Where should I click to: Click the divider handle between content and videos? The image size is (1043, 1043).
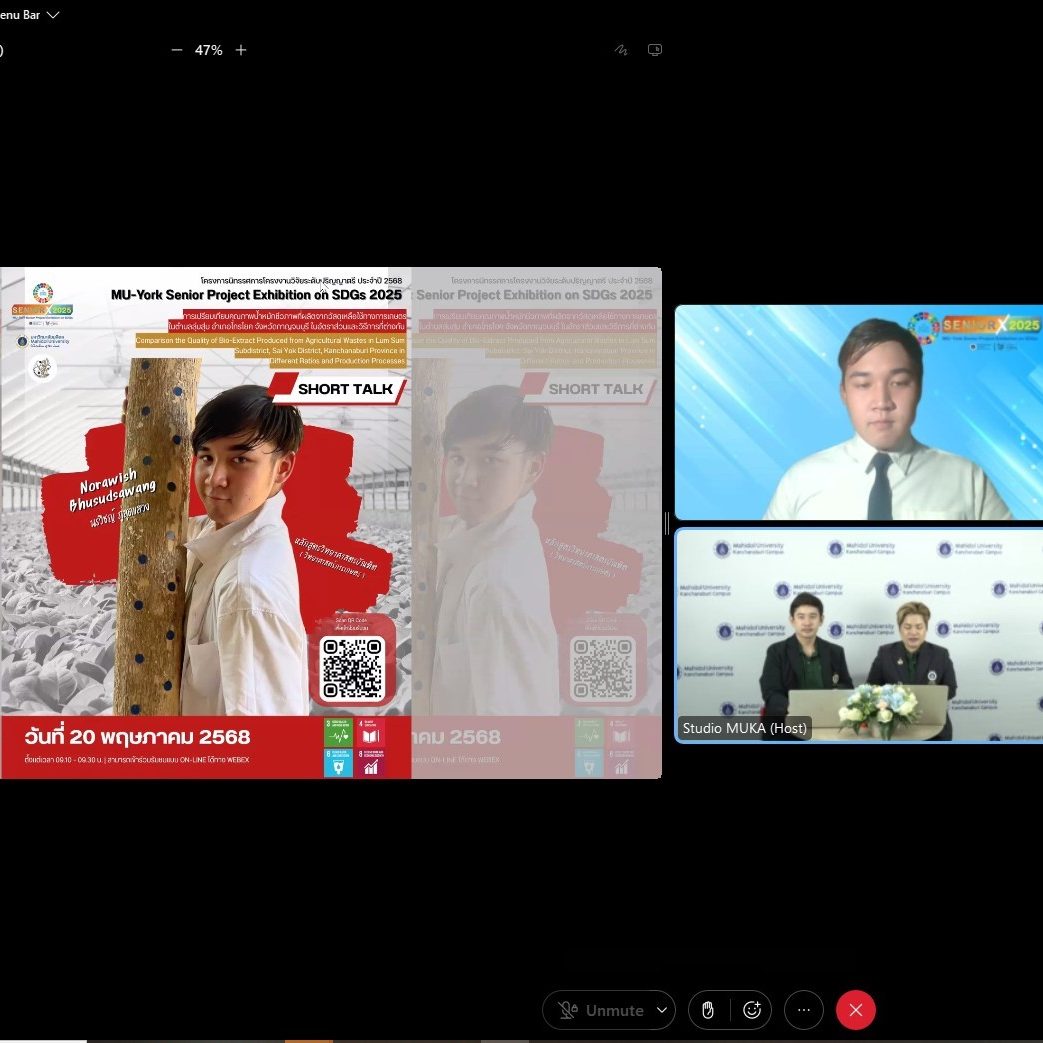(668, 522)
